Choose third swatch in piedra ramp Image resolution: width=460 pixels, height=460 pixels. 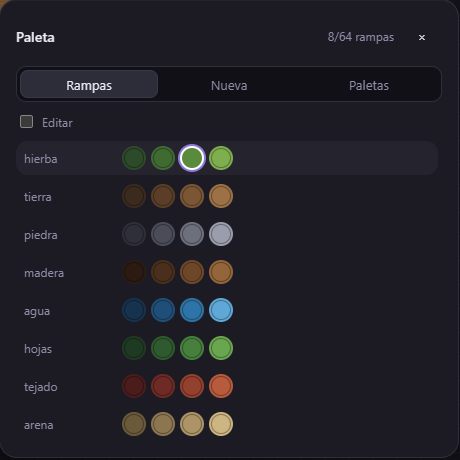pyautogui.click(x=192, y=234)
